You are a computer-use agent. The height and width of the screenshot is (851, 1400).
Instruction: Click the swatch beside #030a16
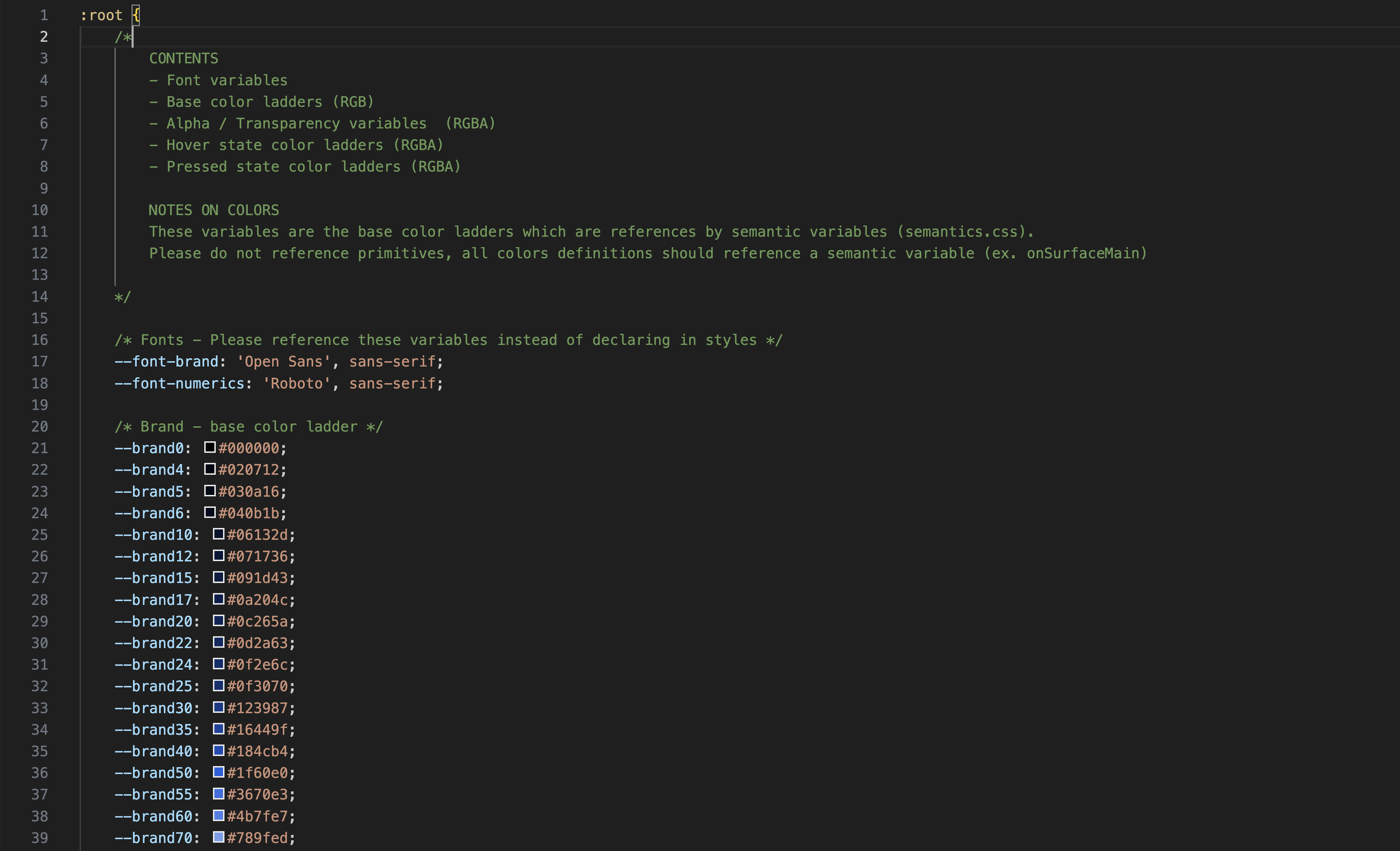point(209,490)
